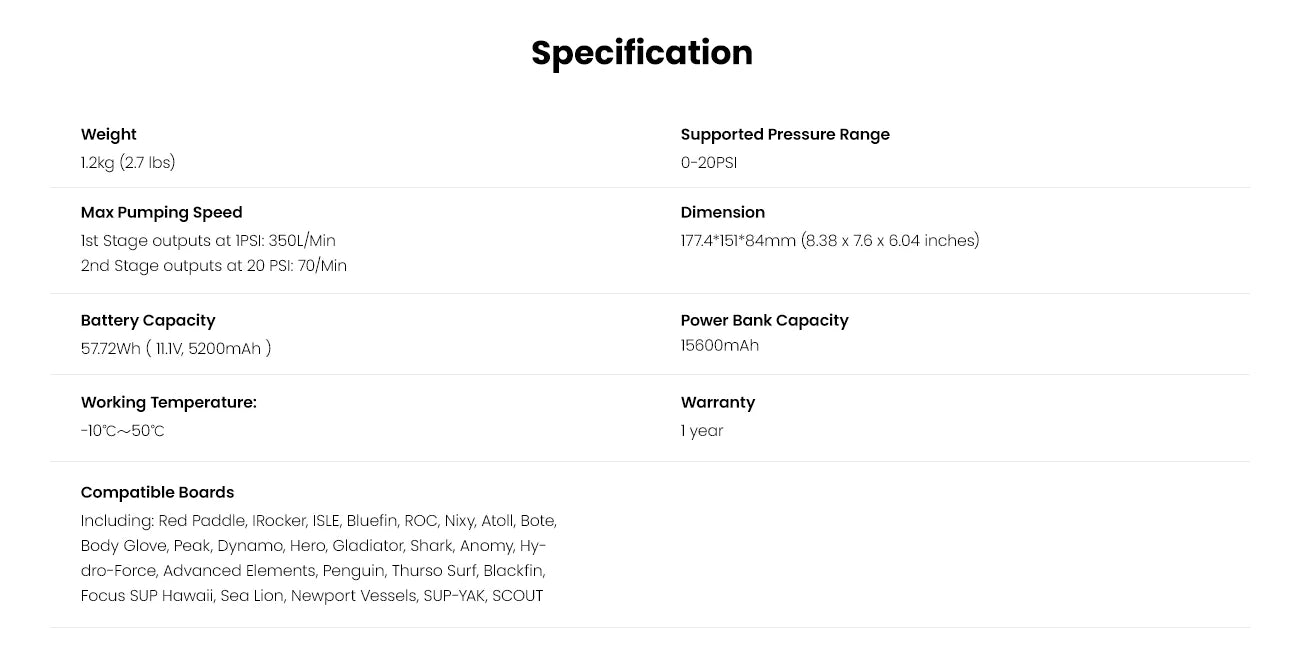Image resolution: width=1300 pixels, height=650 pixels.
Task: Click the 15600mAh value
Action: click(x=719, y=346)
